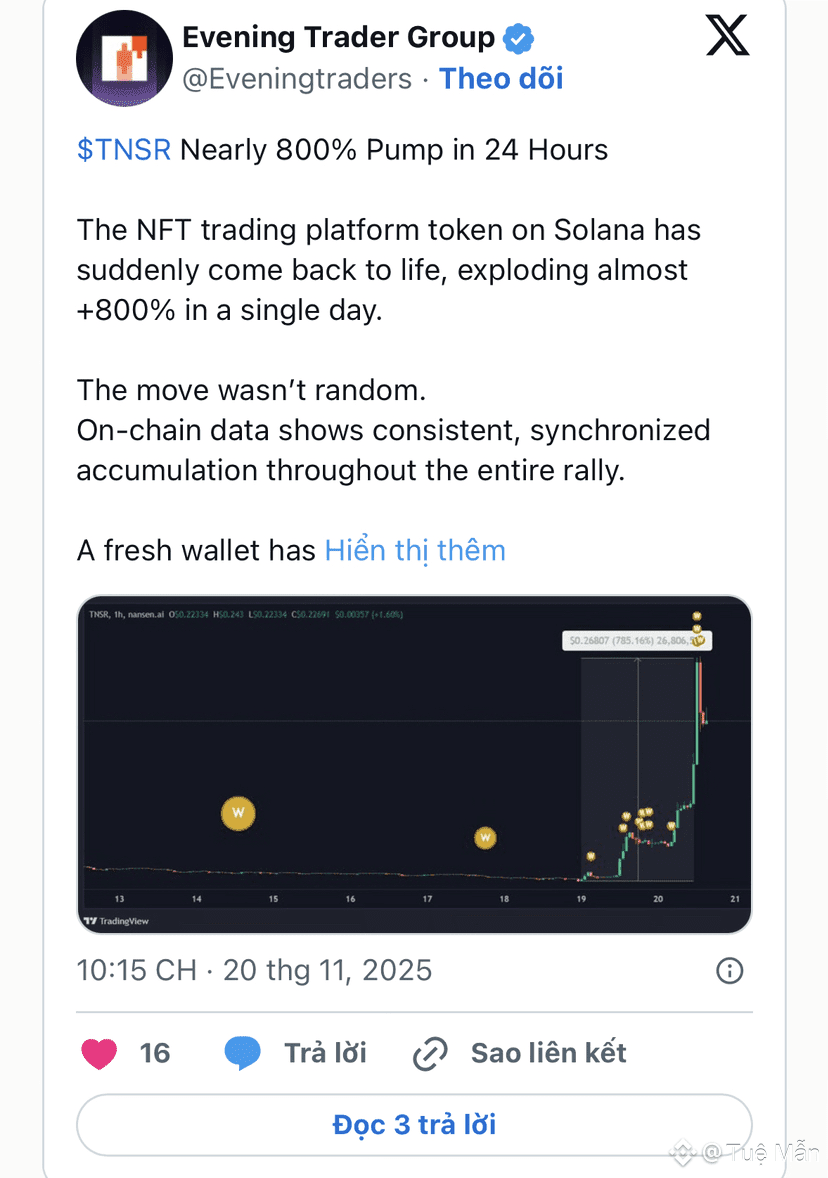Click the @Eveningtraders handle
The image size is (828, 1178).
click(x=297, y=79)
